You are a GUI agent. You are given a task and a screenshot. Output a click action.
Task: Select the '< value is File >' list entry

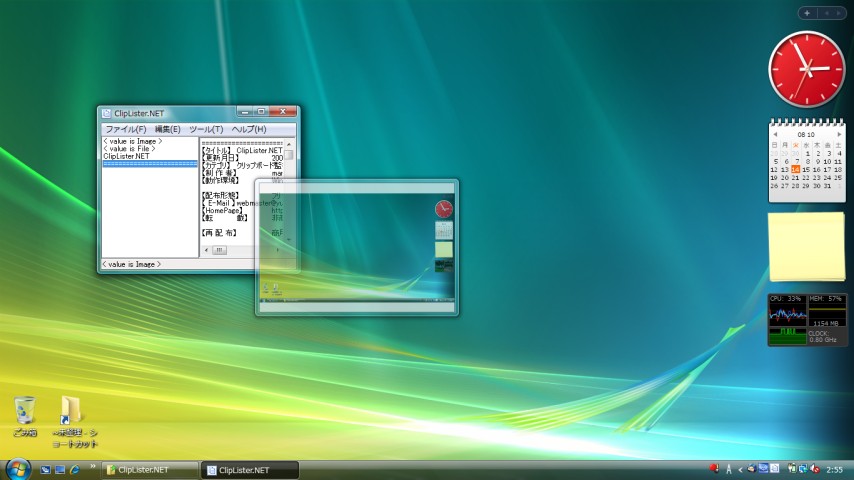(130, 148)
